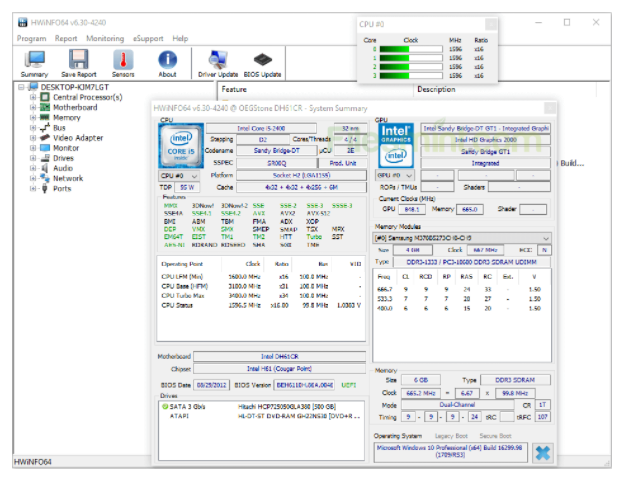Viewport: 628px width, 477px height.
Task: Select the Network tree item label
Action: [x=68, y=178]
